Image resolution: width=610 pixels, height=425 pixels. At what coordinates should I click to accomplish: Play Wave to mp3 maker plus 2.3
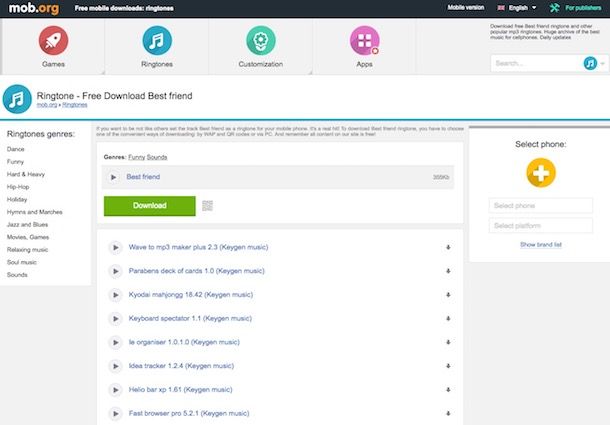click(x=116, y=247)
